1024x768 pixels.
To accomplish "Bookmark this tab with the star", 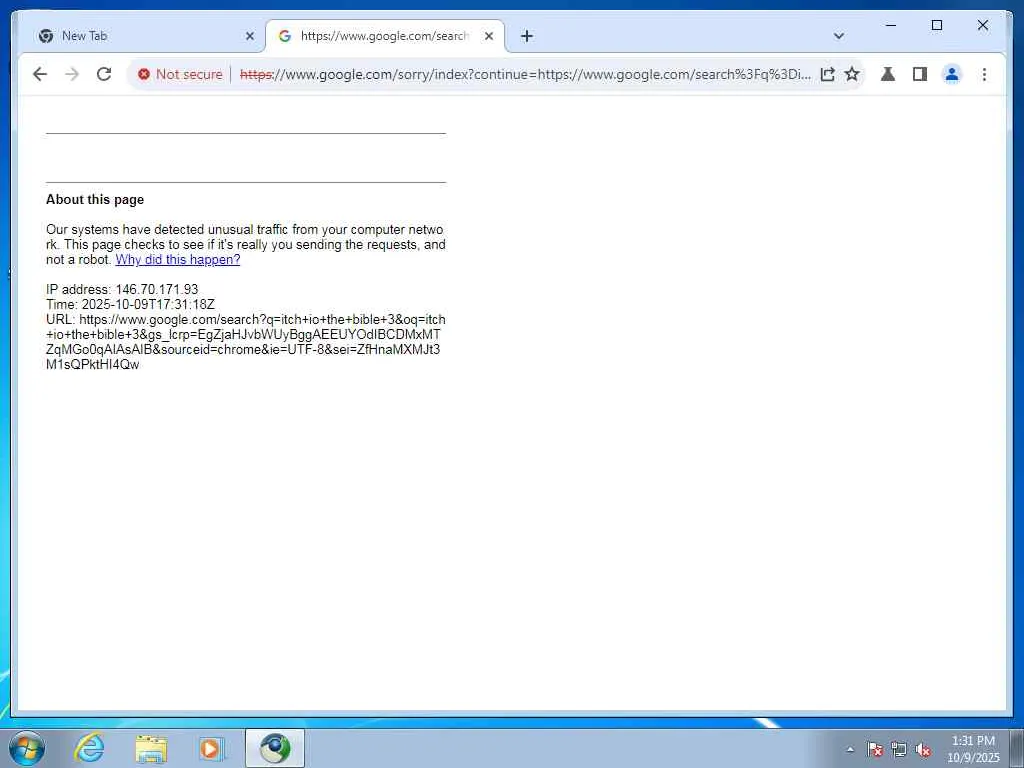I will (852, 74).
